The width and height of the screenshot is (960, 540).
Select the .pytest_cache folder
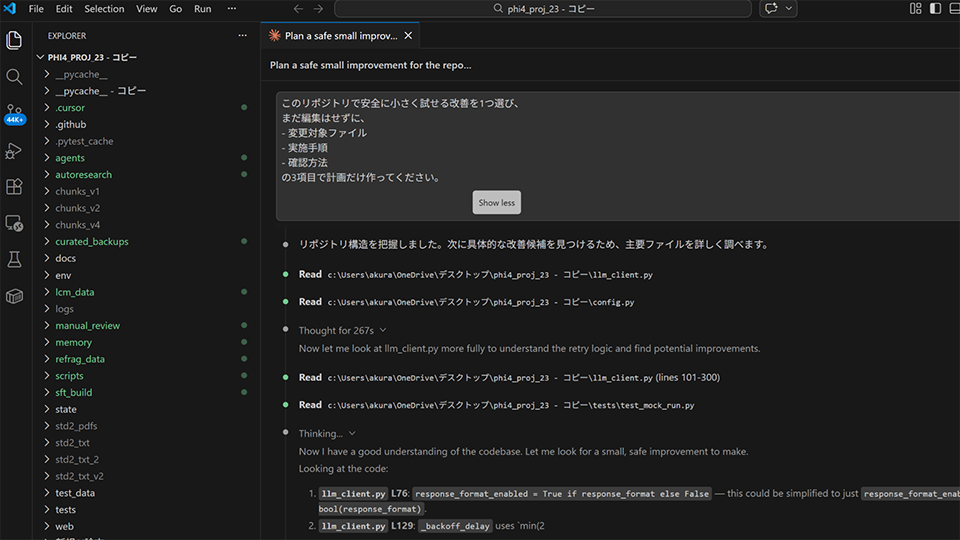tap(84, 141)
